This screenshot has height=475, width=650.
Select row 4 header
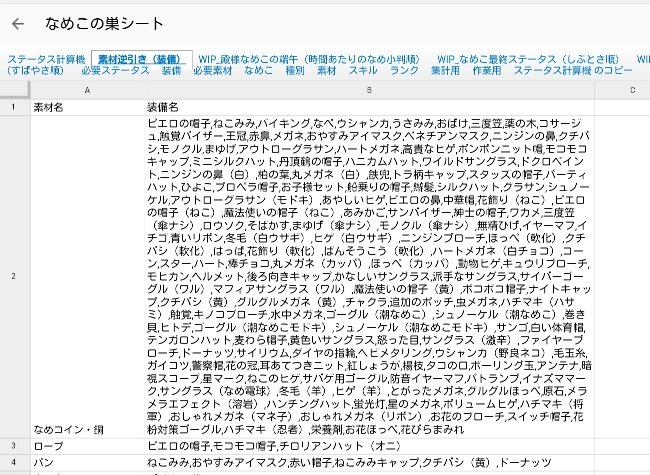(15, 462)
